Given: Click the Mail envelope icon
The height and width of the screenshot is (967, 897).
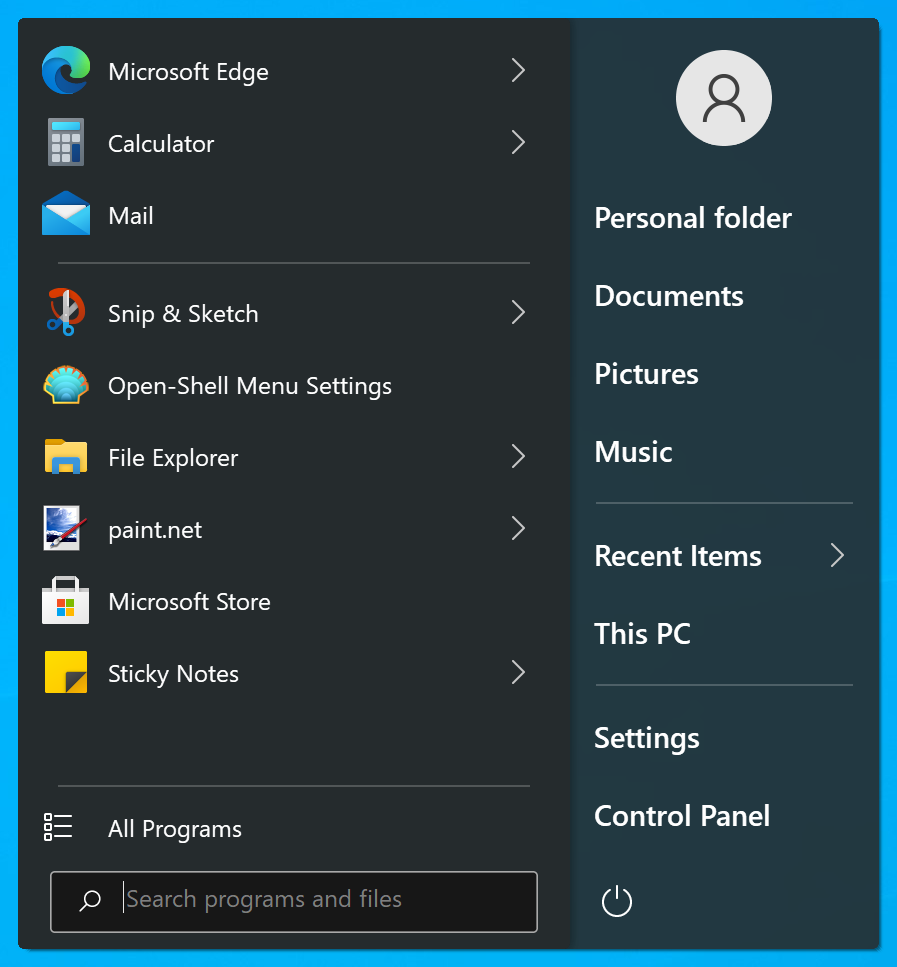Looking at the screenshot, I should click(x=66, y=213).
